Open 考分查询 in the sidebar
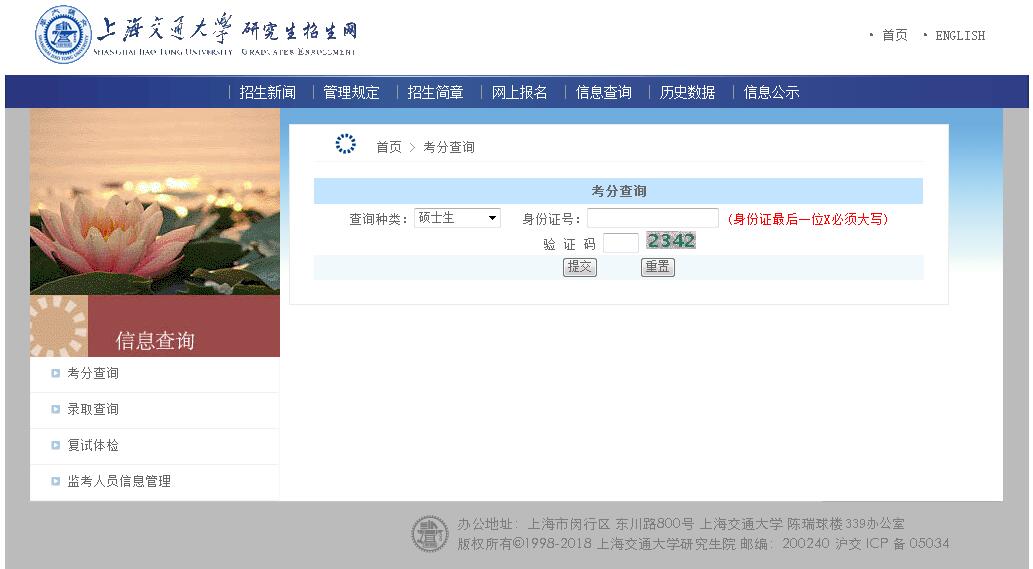The image size is (1033, 569). click(93, 373)
